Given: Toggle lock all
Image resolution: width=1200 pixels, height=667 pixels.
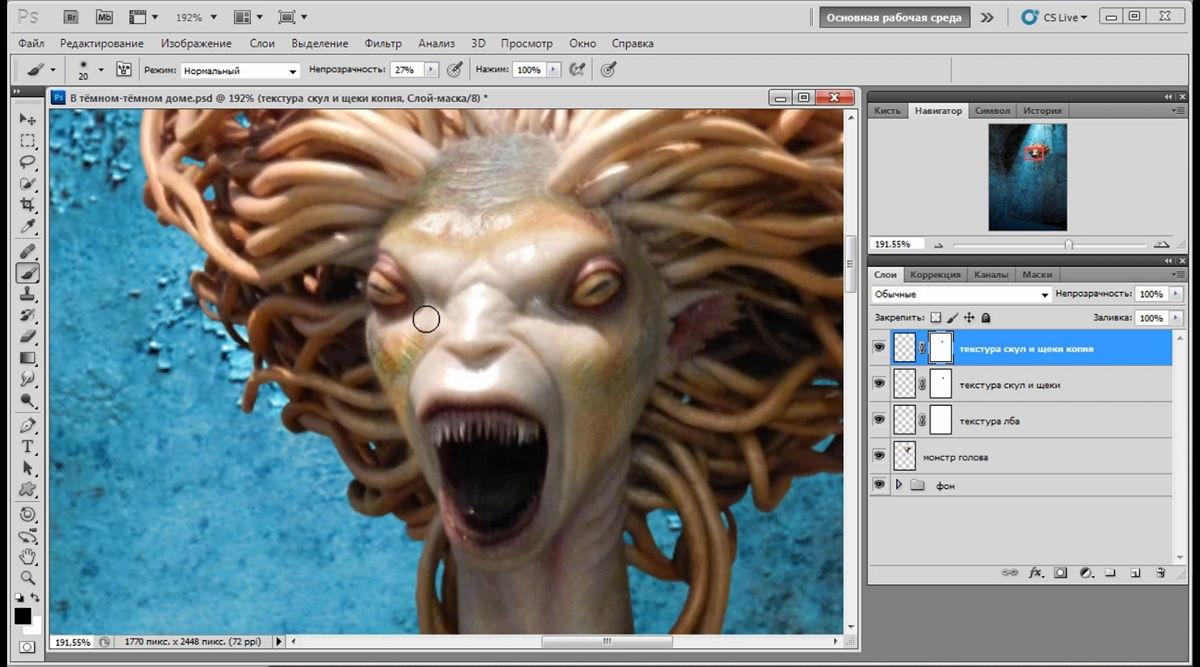Looking at the screenshot, I should 986,317.
